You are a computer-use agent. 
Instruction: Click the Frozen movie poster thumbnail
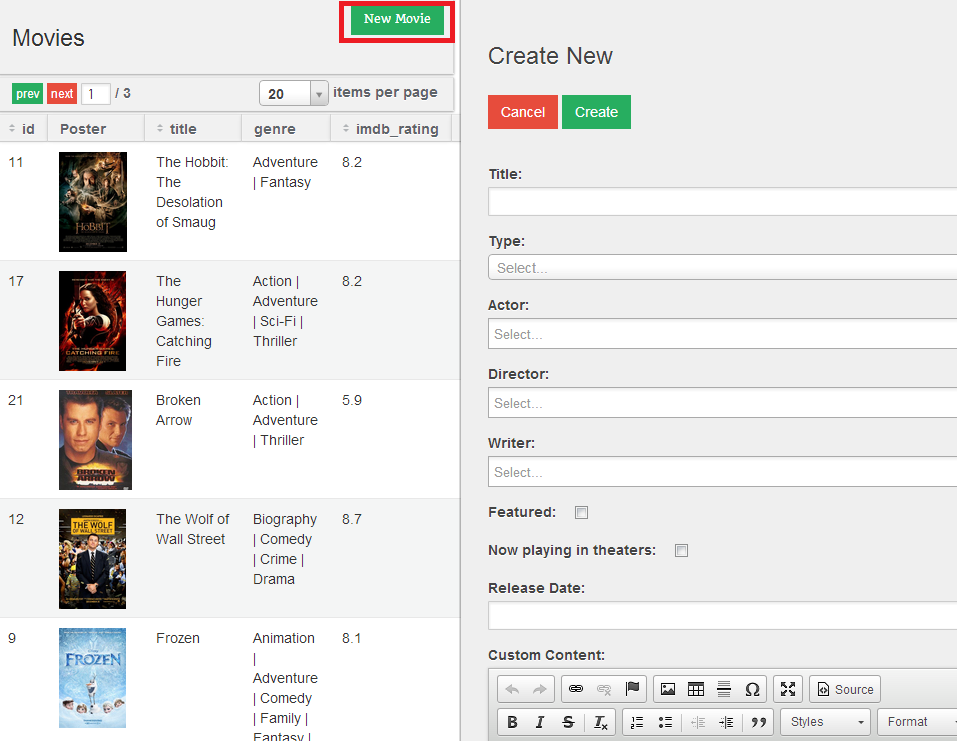(x=92, y=677)
